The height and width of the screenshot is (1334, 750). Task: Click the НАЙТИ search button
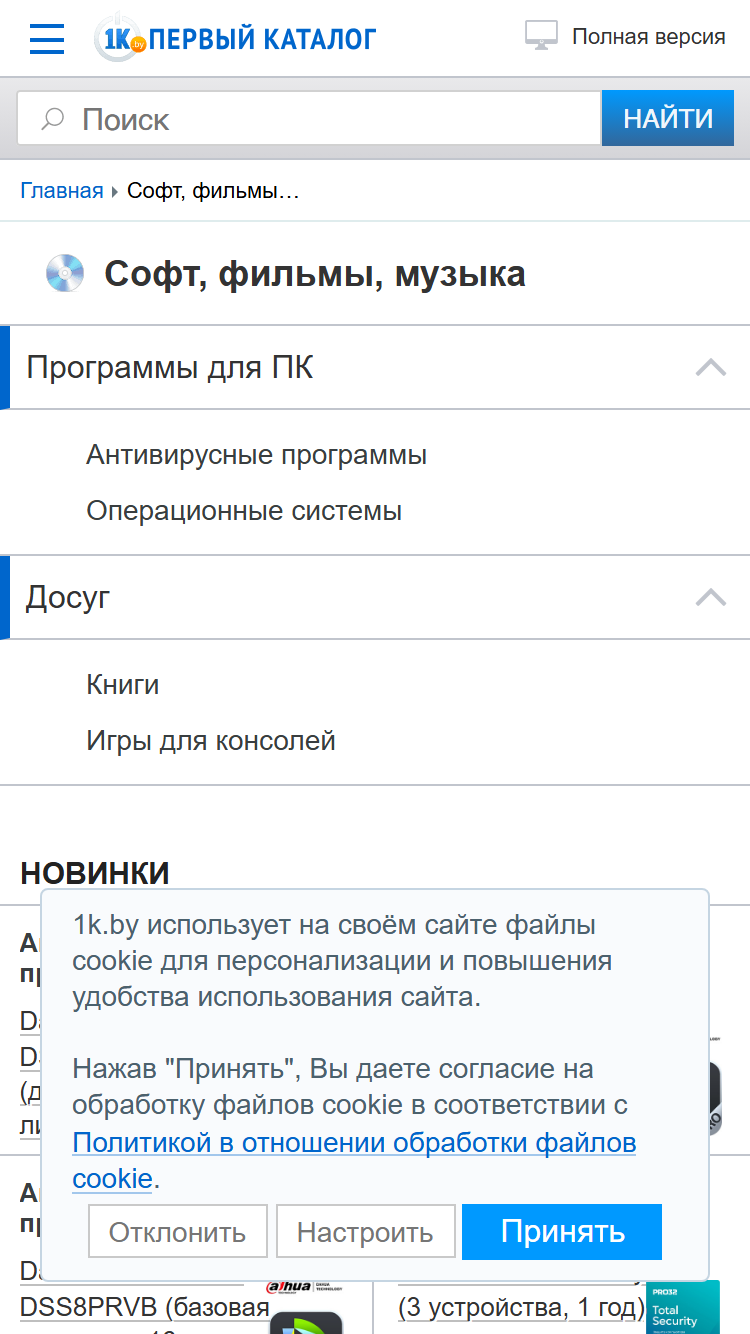click(x=668, y=119)
